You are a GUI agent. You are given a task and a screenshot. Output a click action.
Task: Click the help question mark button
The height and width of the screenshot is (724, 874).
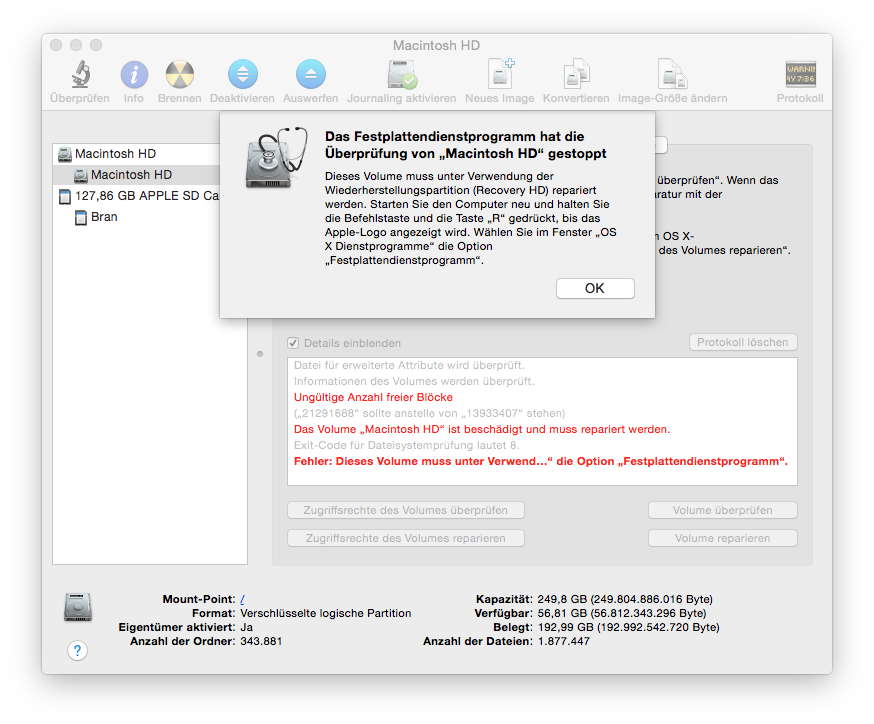(x=77, y=650)
